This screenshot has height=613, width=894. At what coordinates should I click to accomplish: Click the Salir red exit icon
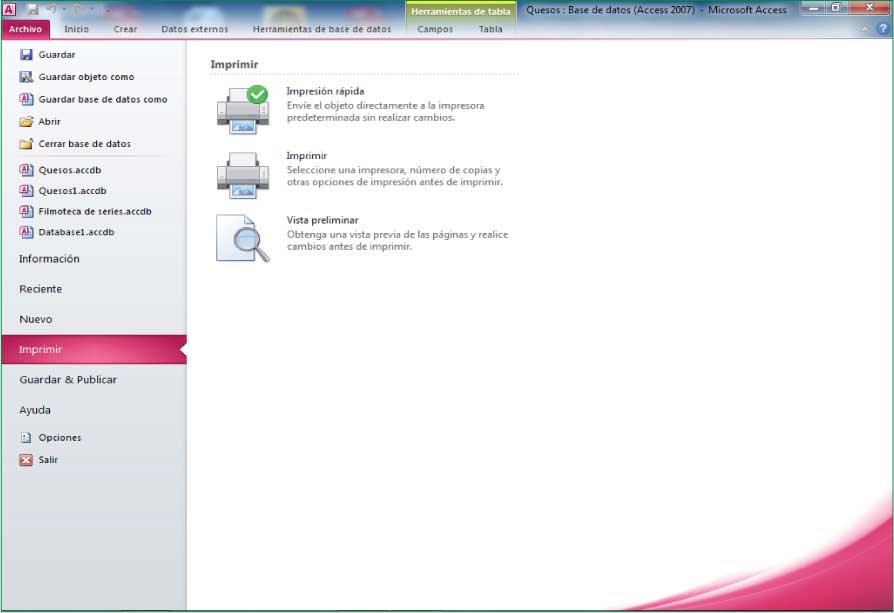click(26, 460)
